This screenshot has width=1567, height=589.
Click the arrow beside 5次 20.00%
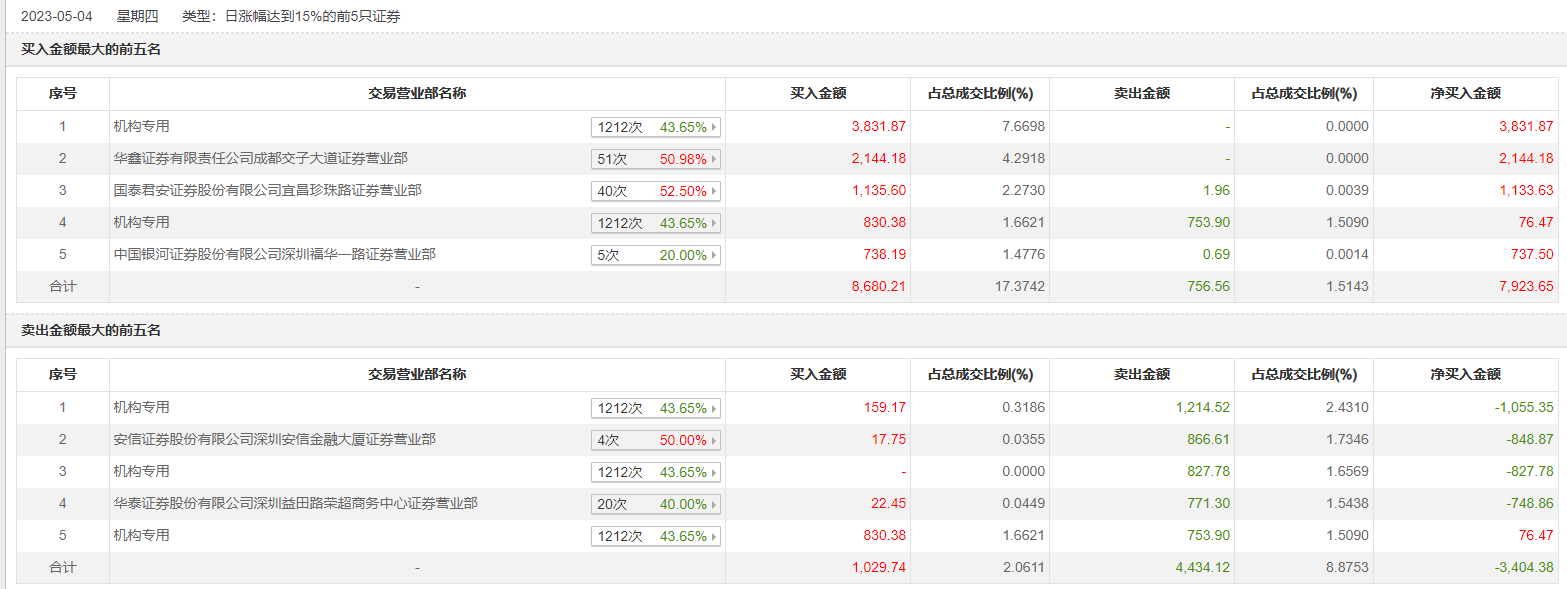[x=714, y=255]
